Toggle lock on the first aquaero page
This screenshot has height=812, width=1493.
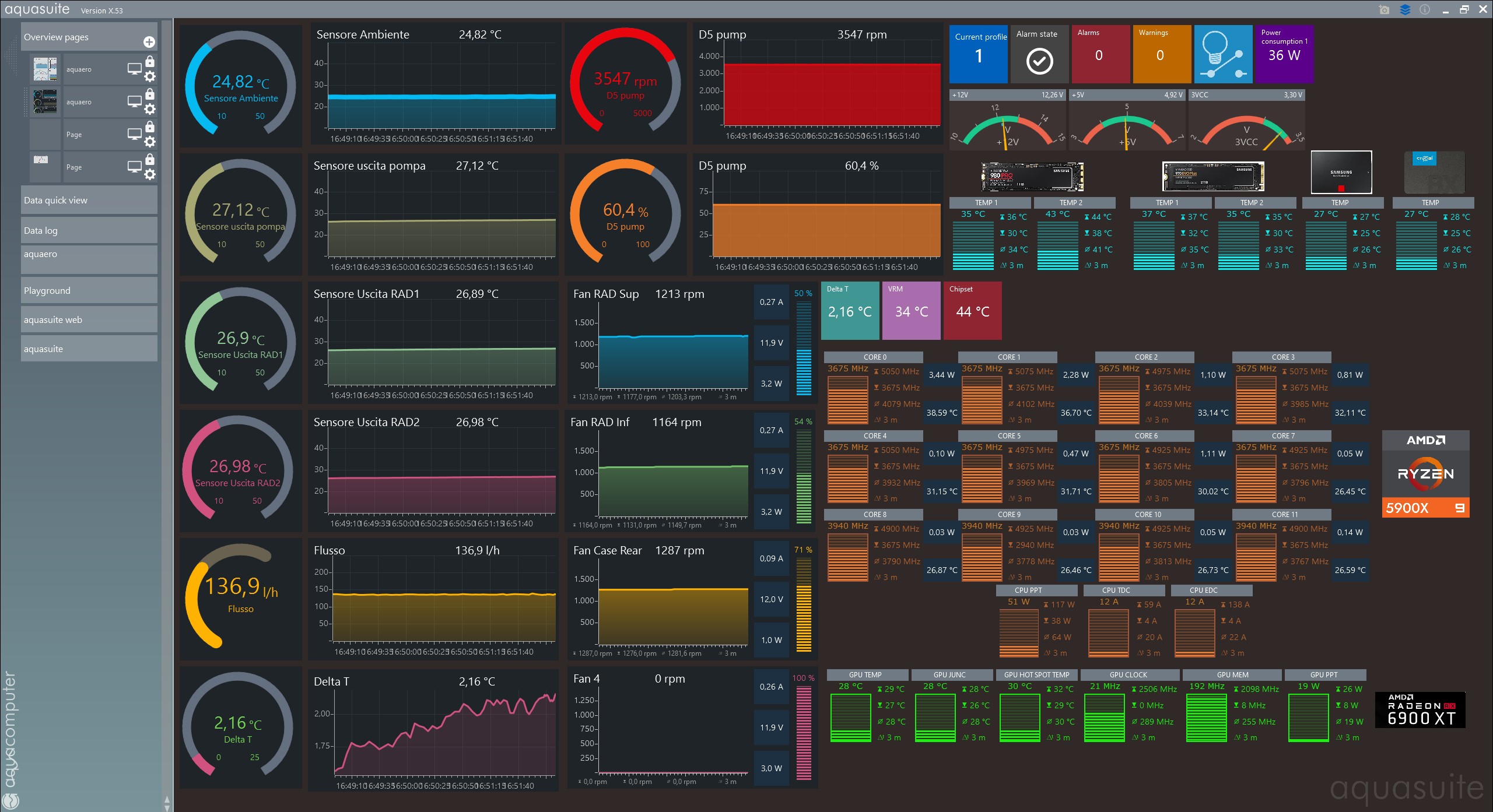click(x=150, y=62)
